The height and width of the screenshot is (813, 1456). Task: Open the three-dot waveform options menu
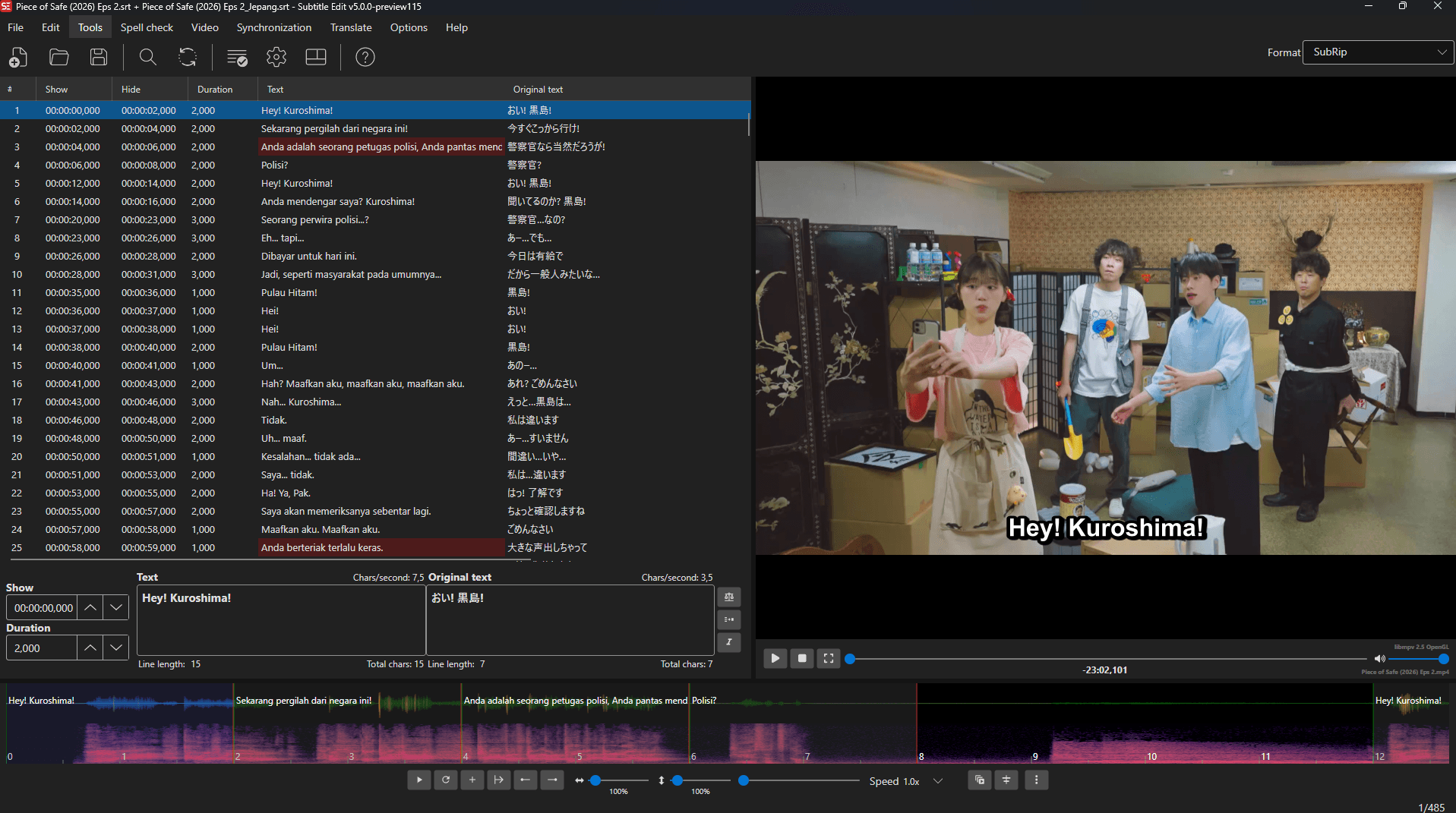[x=1037, y=780]
